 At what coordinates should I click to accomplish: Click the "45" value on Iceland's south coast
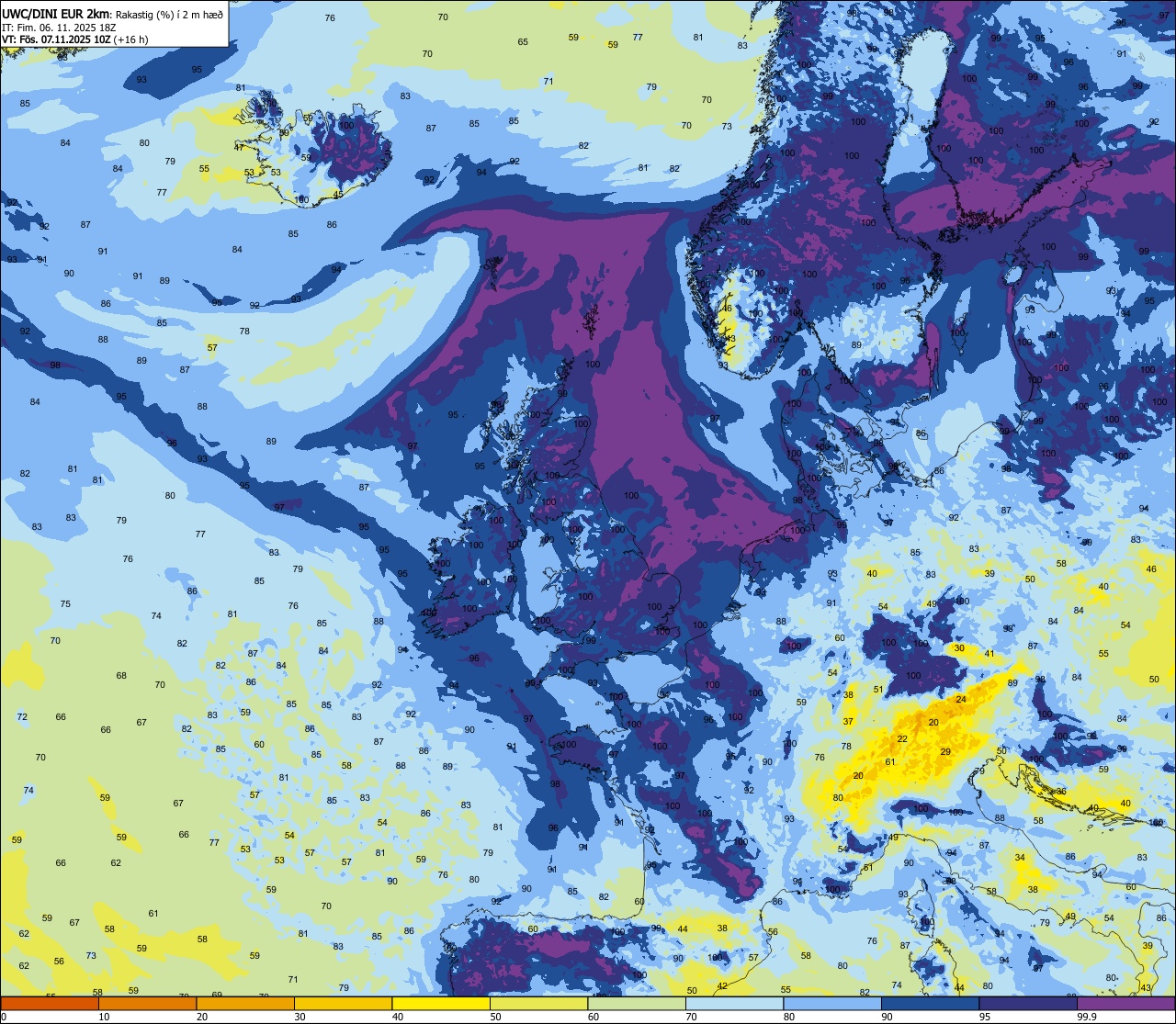(x=338, y=195)
